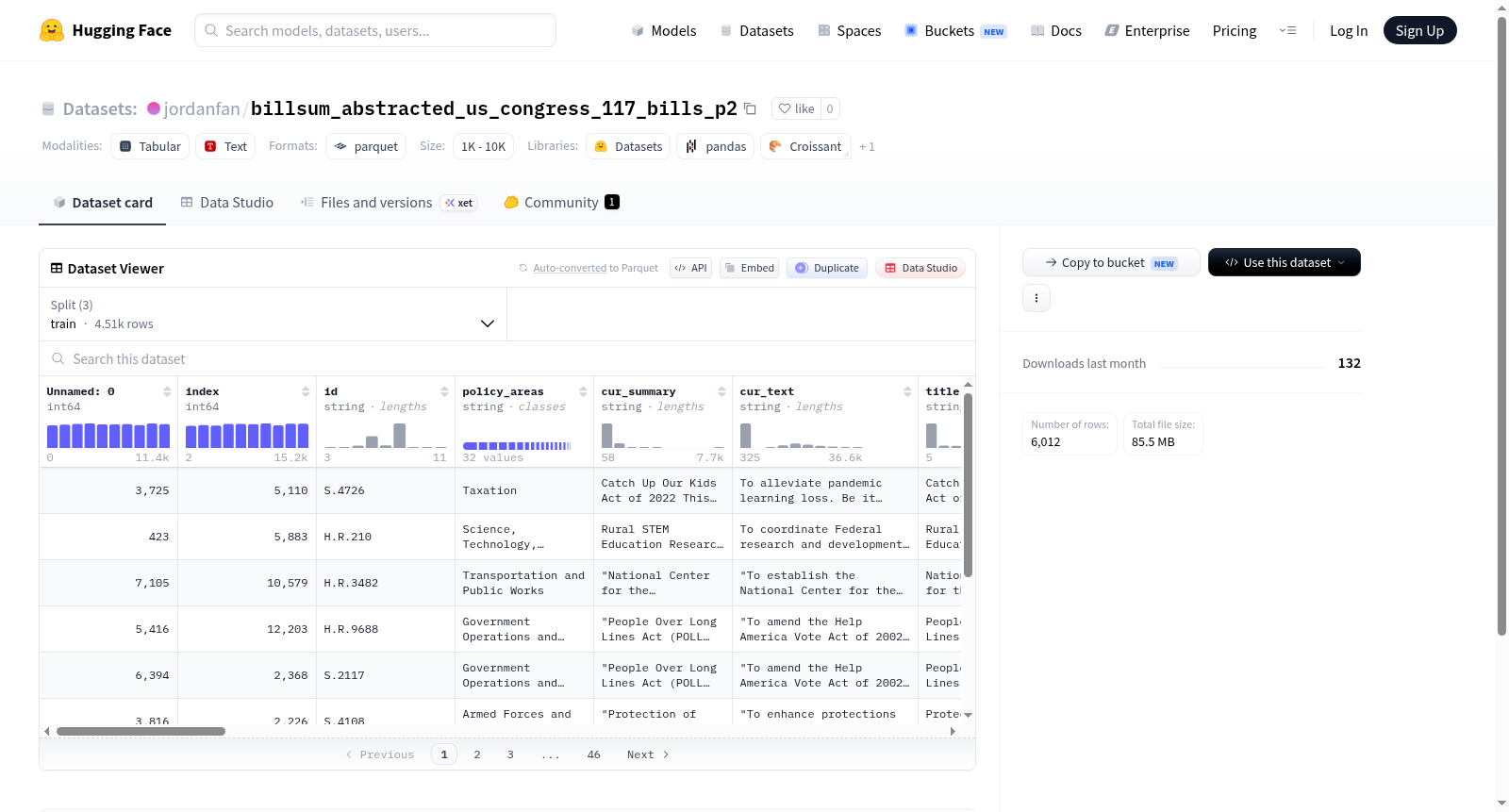Select the Tabular modality tag
The height and width of the screenshot is (812, 1509).
point(150,146)
